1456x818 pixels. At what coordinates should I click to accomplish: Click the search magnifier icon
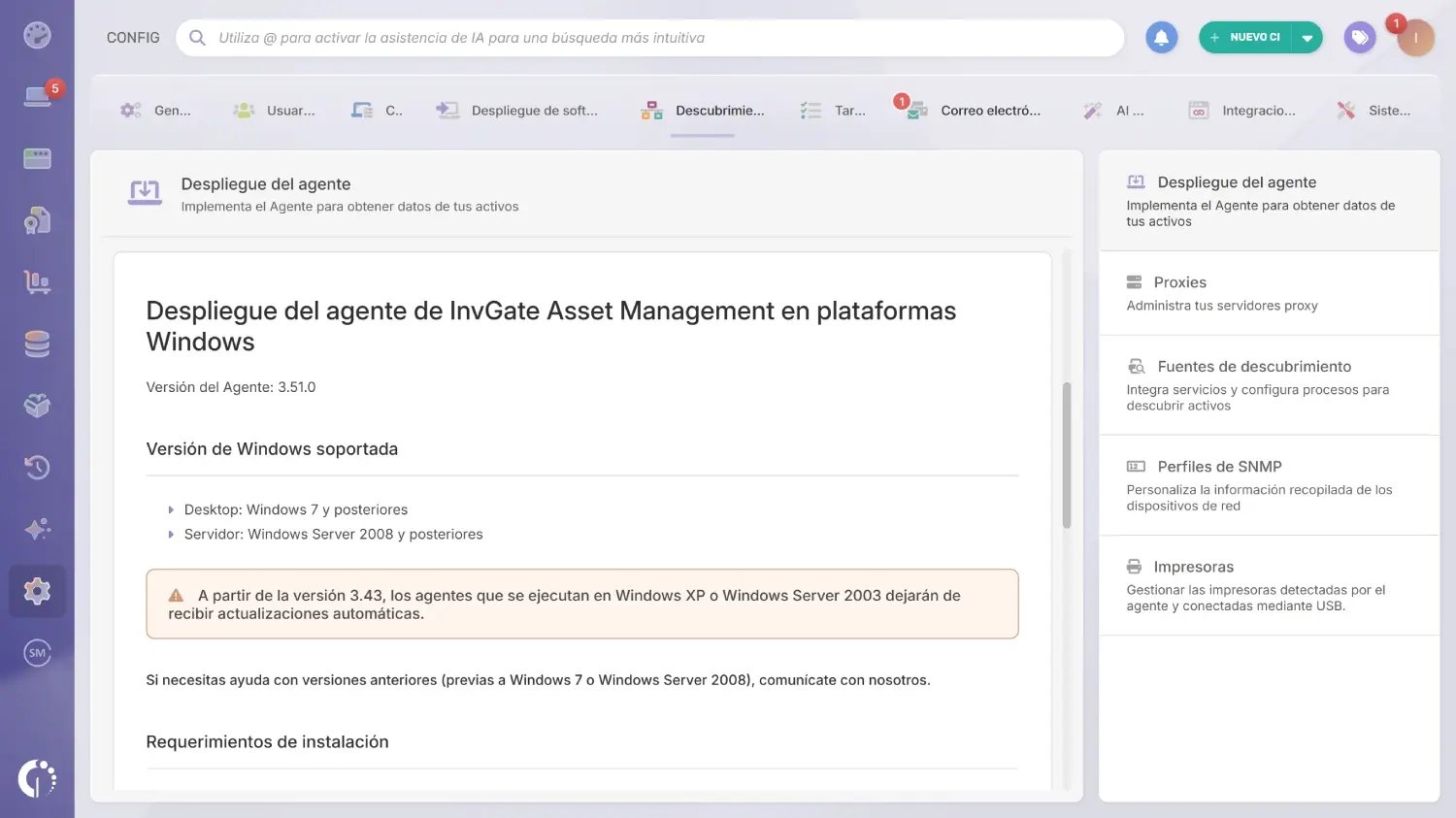[197, 38]
